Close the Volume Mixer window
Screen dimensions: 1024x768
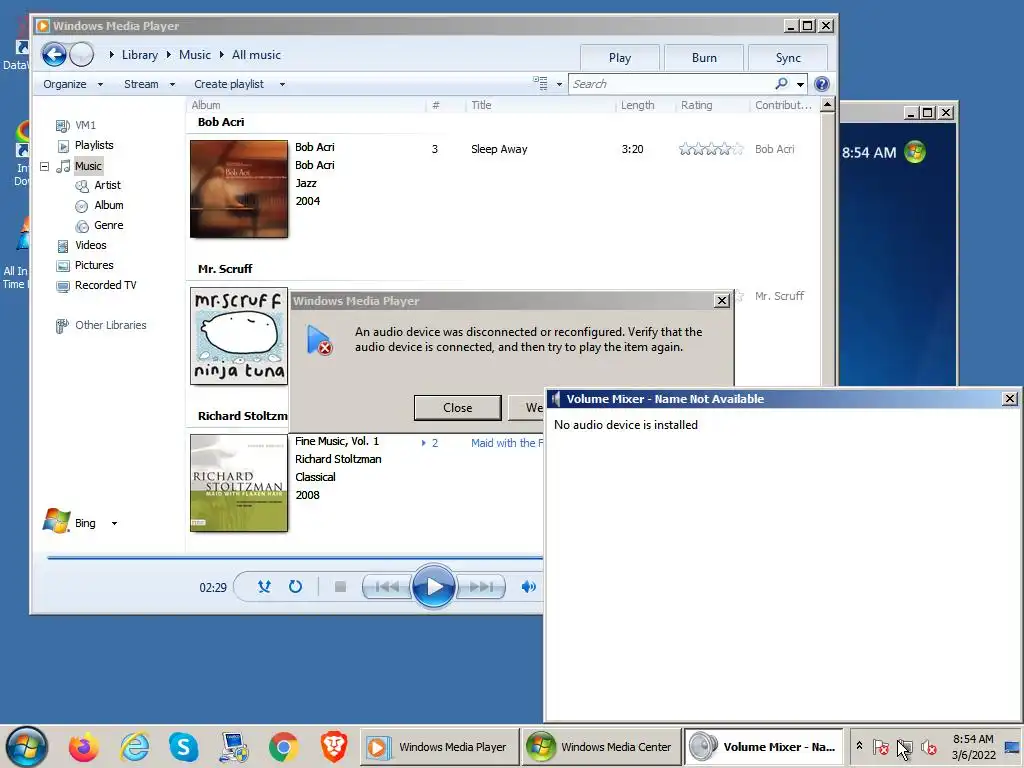tap(1009, 398)
